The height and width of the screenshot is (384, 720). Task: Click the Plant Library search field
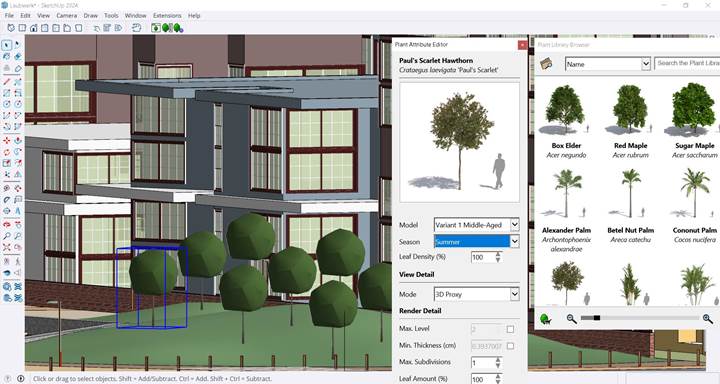(687, 63)
